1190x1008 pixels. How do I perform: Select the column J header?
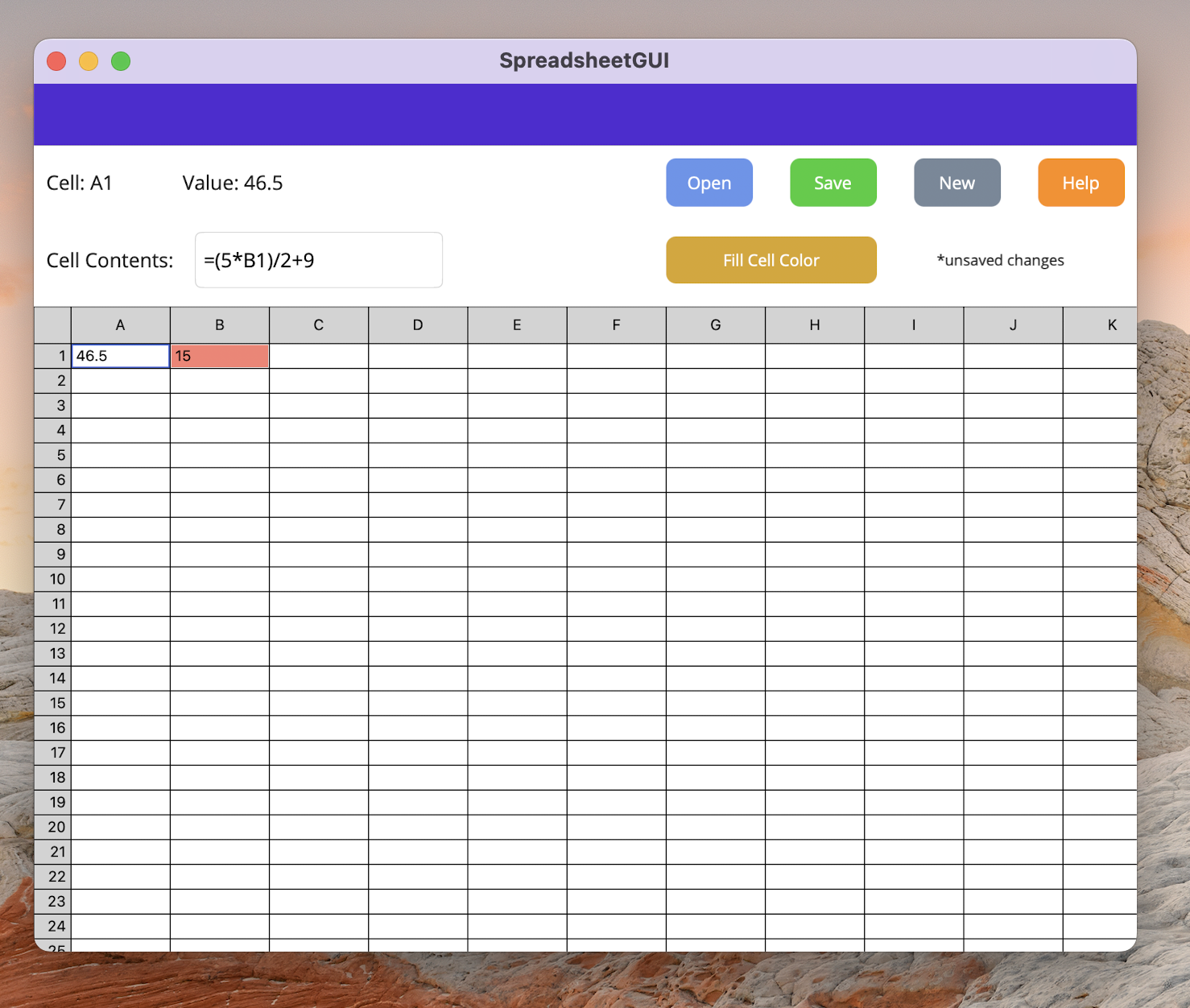1013,325
